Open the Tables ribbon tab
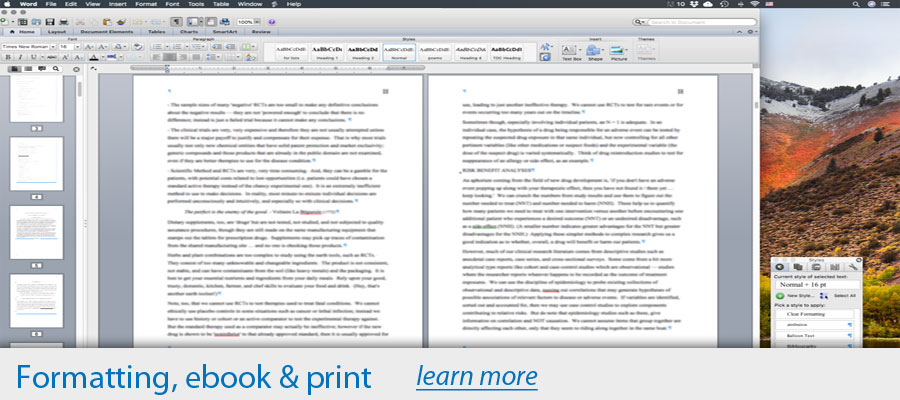 [x=157, y=32]
